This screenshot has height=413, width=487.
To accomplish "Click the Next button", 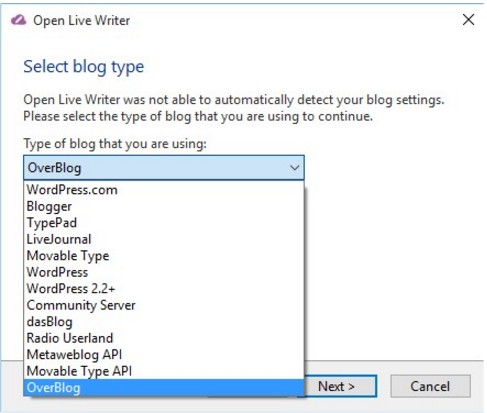I will tap(340, 386).
